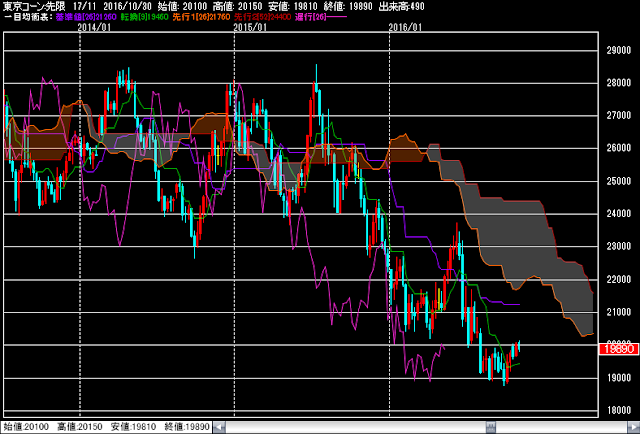Click the scrollbar left arrow button

(x=219, y=427)
